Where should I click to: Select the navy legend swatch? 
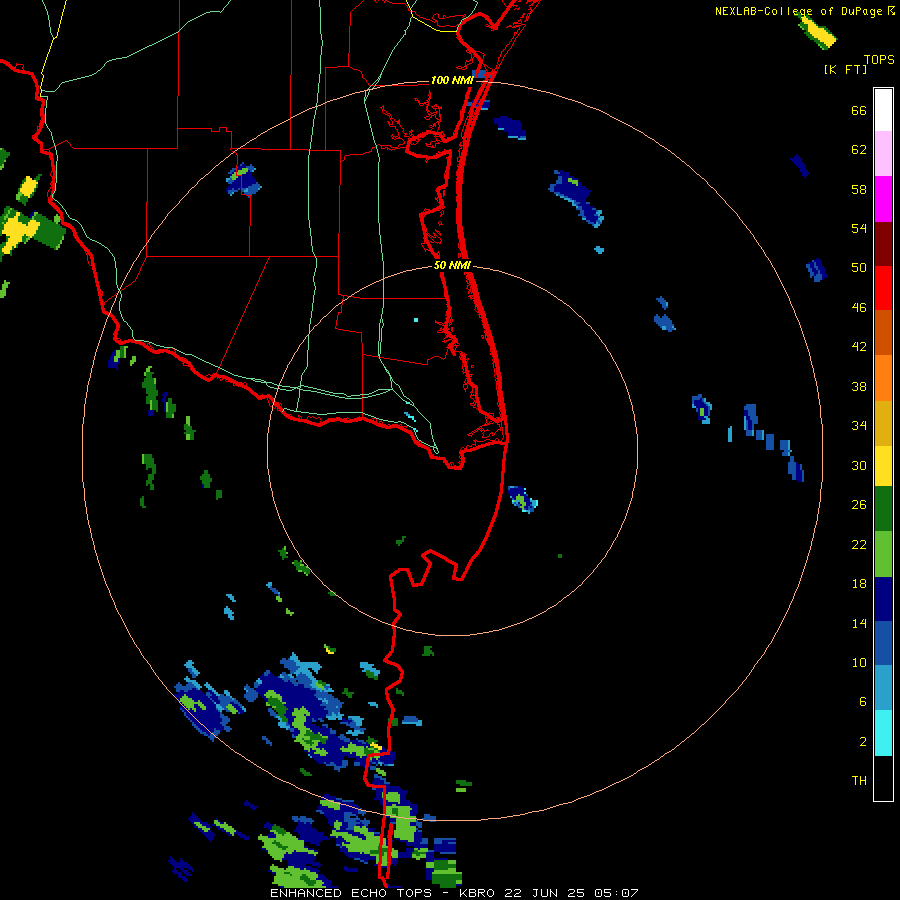tap(883, 599)
